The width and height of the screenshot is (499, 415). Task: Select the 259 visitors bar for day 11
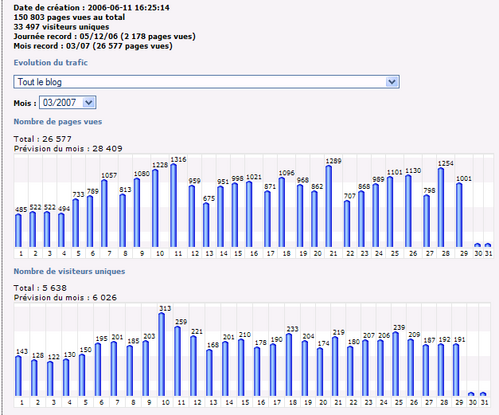tap(177, 361)
